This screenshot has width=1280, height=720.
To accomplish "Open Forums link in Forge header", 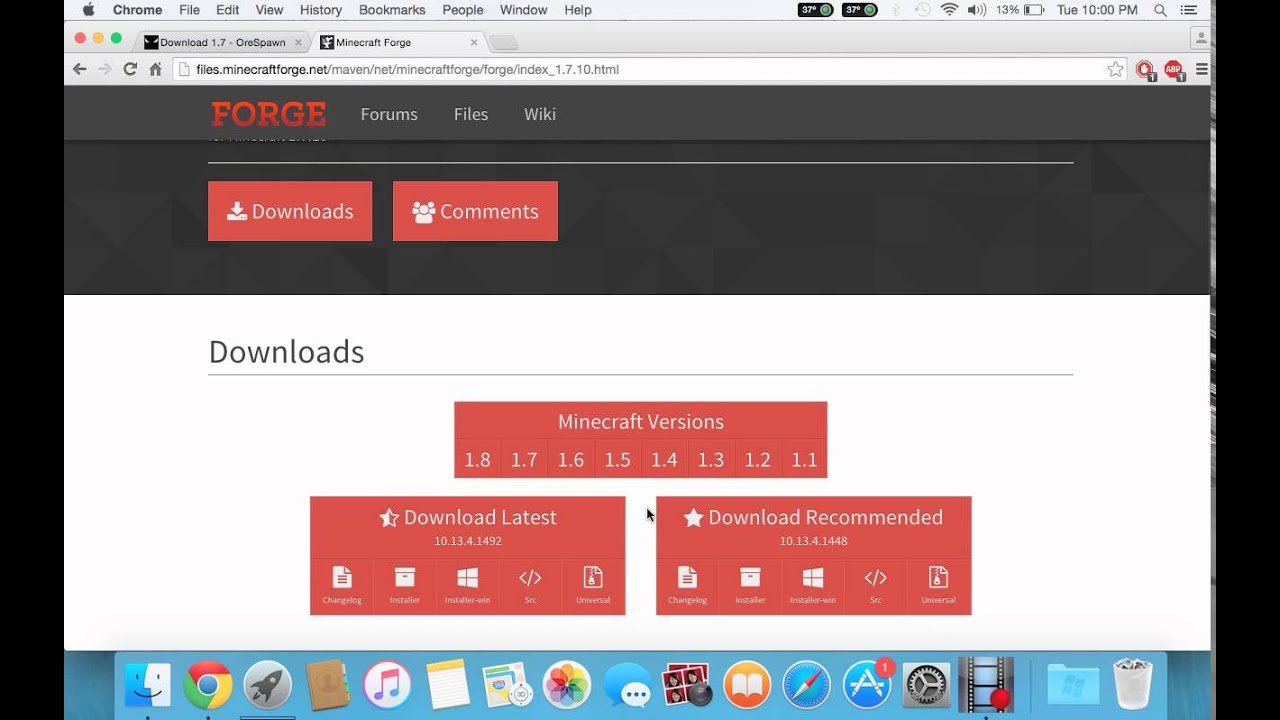I will [x=389, y=114].
